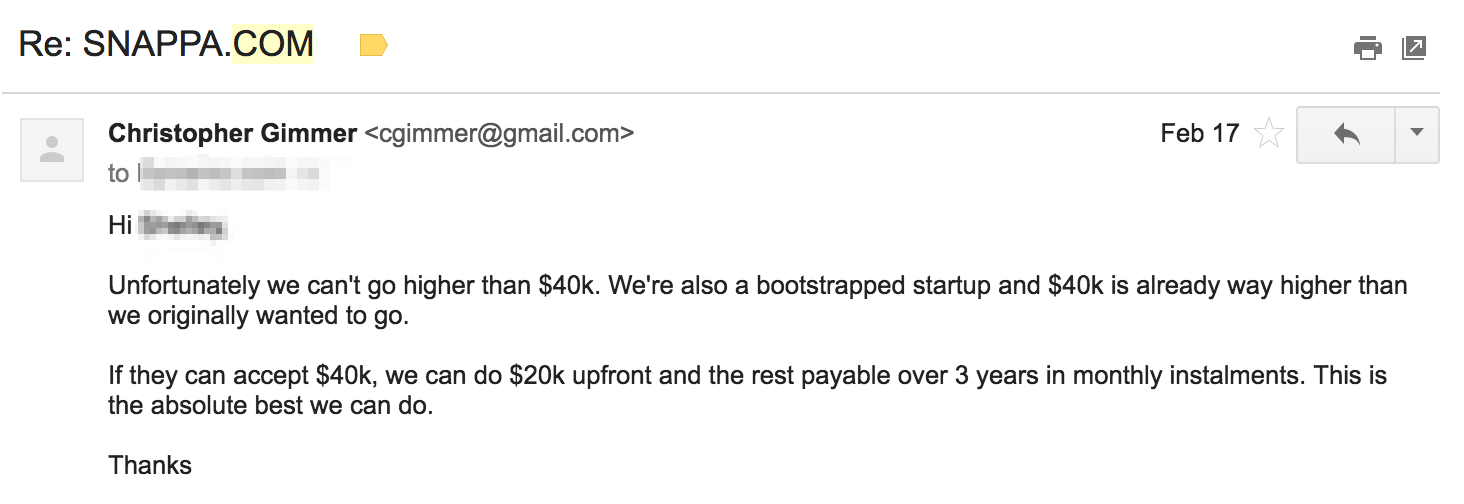Image resolution: width=1464 pixels, height=504 pixels.
Task: Click the blurred recipient address
Action: click(228, 174)
